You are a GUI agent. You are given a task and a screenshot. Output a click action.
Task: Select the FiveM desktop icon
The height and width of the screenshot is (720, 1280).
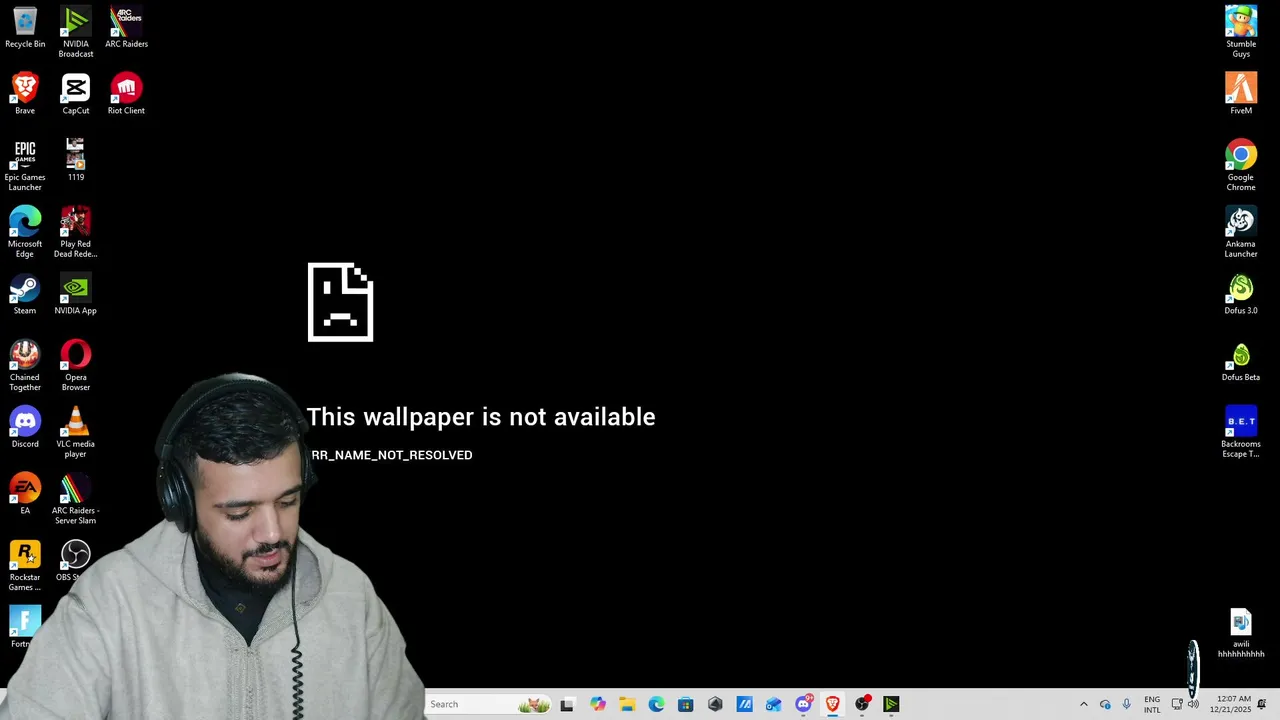(x=1241, y=94)
